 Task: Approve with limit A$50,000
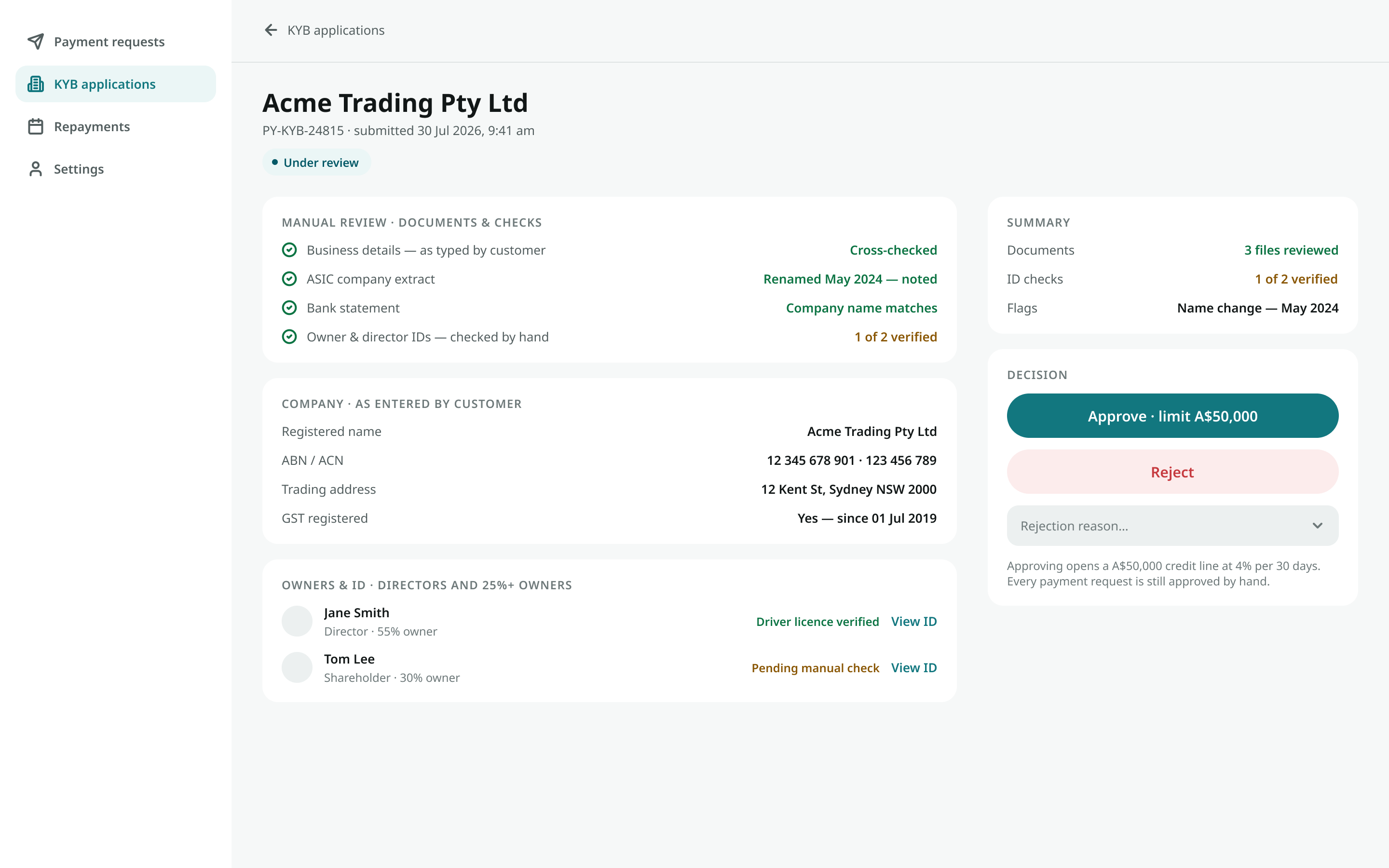tap(1172, 416)
